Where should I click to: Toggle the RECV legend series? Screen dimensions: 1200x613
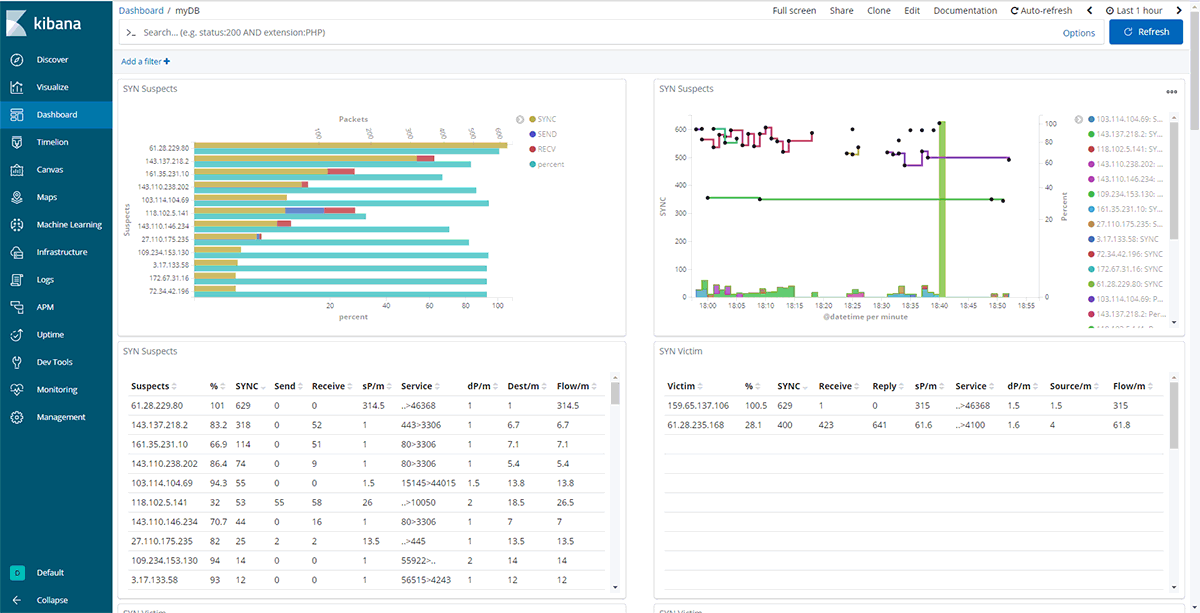[546, 149]
